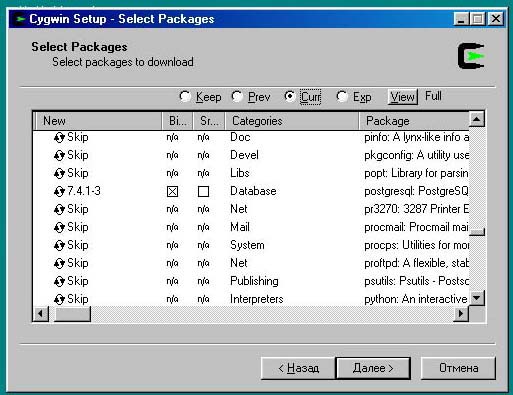Click the horizontal scrollbar thumb
Viewport: 513px width, 395px height.
(72, 314)
